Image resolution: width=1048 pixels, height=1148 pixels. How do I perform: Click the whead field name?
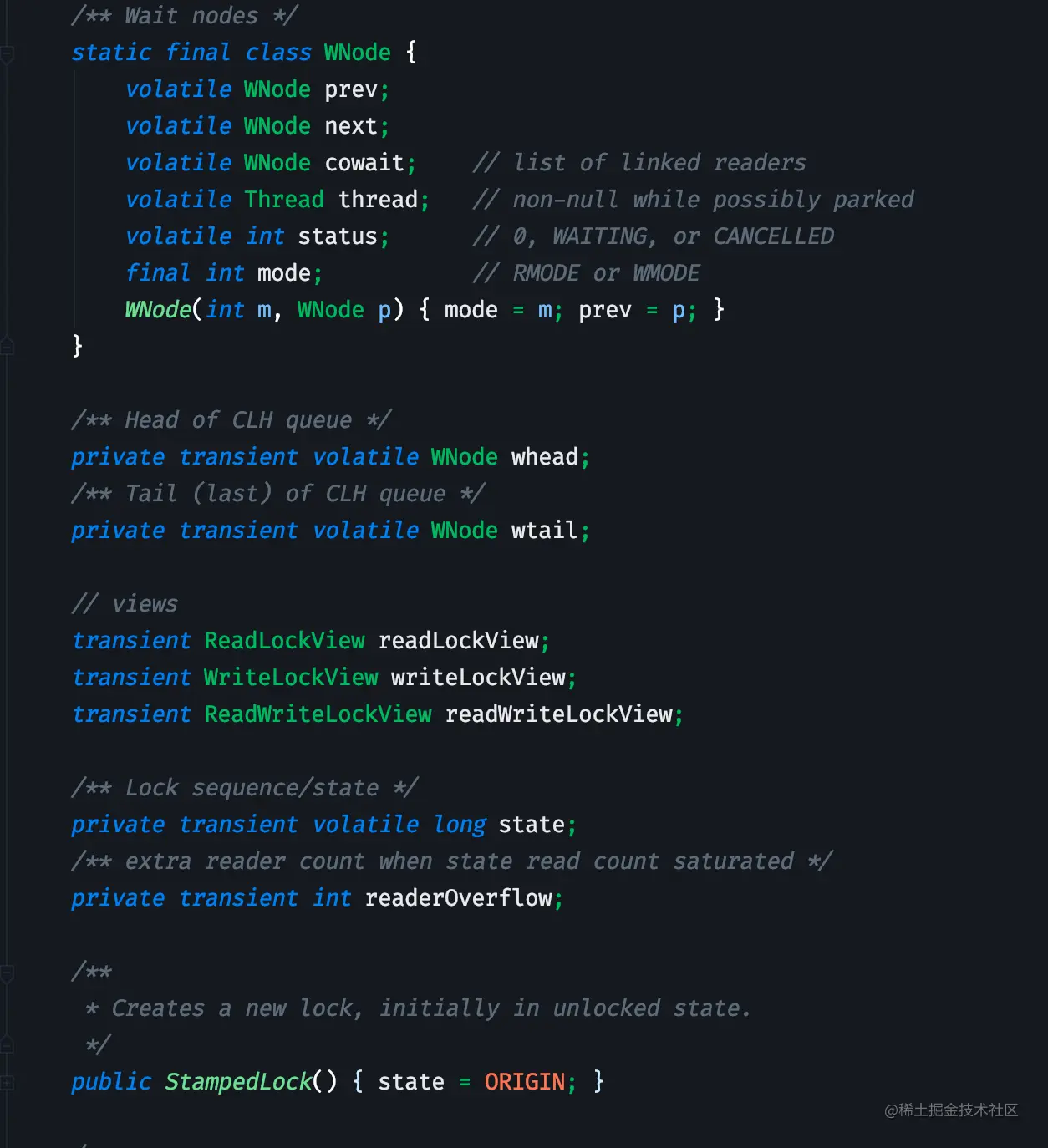coord(544,457)
